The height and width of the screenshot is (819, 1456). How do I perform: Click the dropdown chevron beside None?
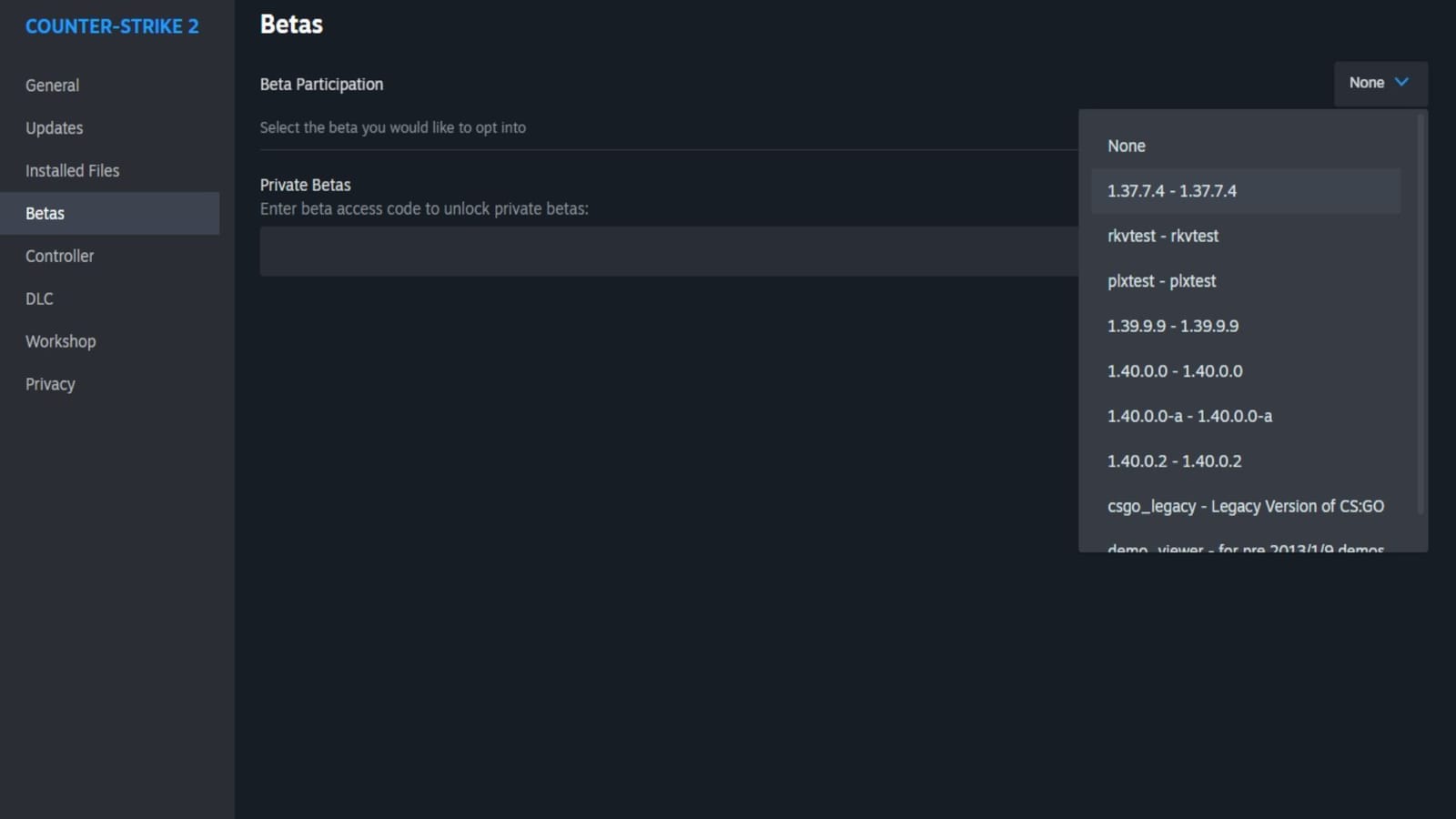[1402, 83]
